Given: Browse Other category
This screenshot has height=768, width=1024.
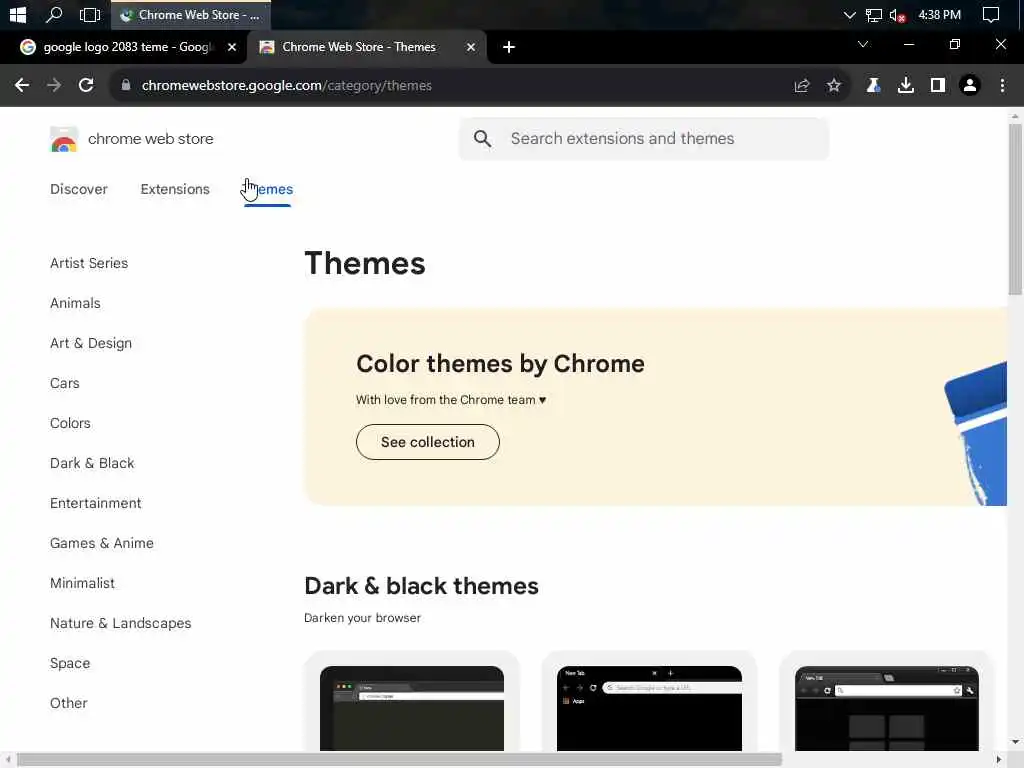Looking at the screenshot, I should pos(69,703).
